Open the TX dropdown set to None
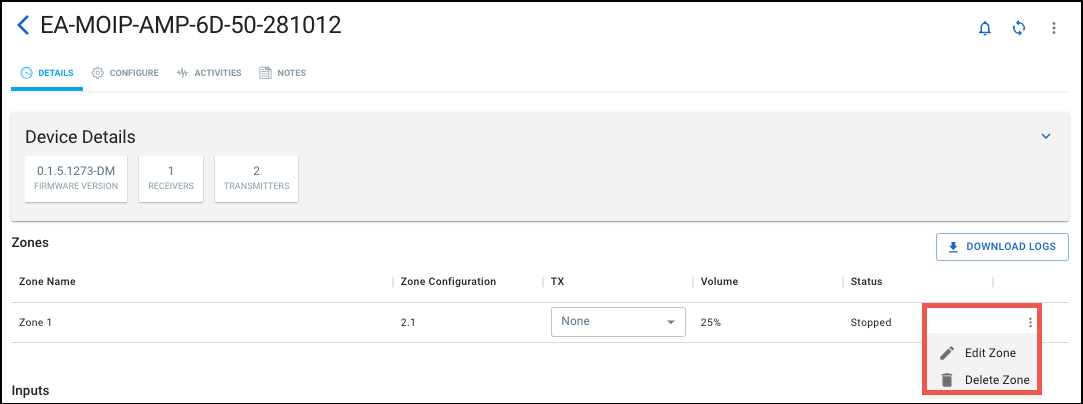Screen dimensions: 1083x404 (617, 322)
